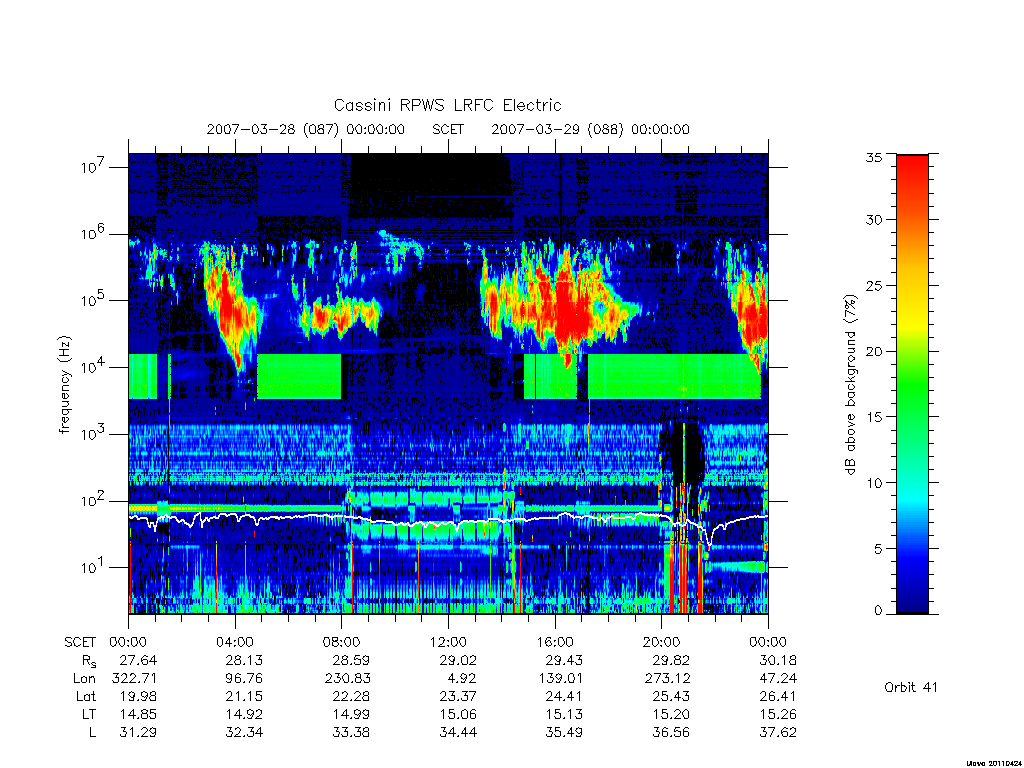Click the '10^1' frequency tick label
The image size is (1024, 768).
[94, 568]
